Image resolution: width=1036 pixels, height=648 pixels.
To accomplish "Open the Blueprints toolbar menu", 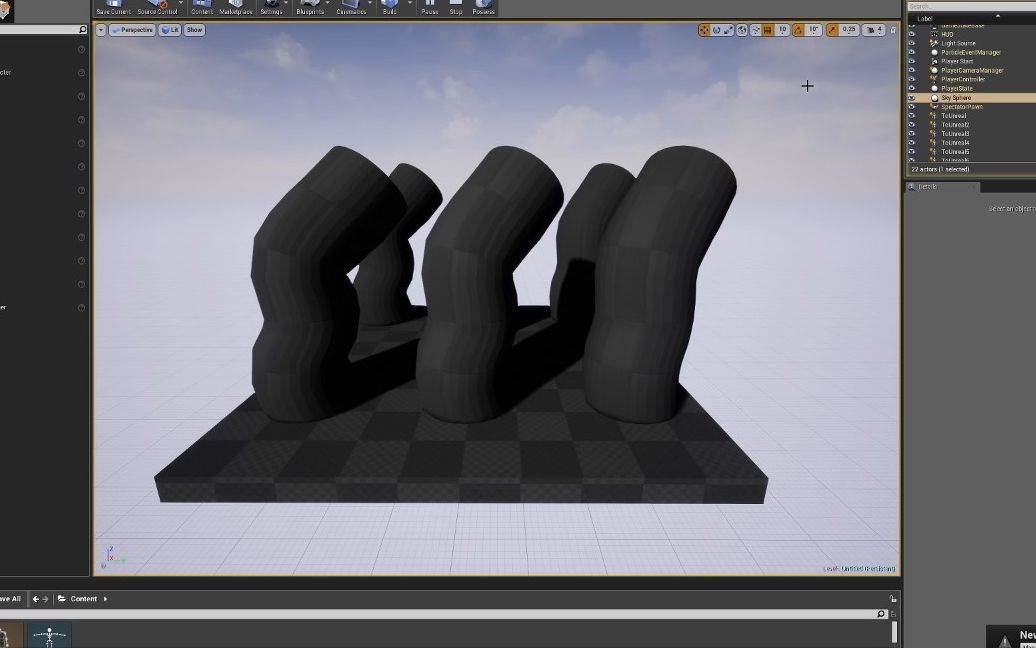I will (x=311, y=6).
